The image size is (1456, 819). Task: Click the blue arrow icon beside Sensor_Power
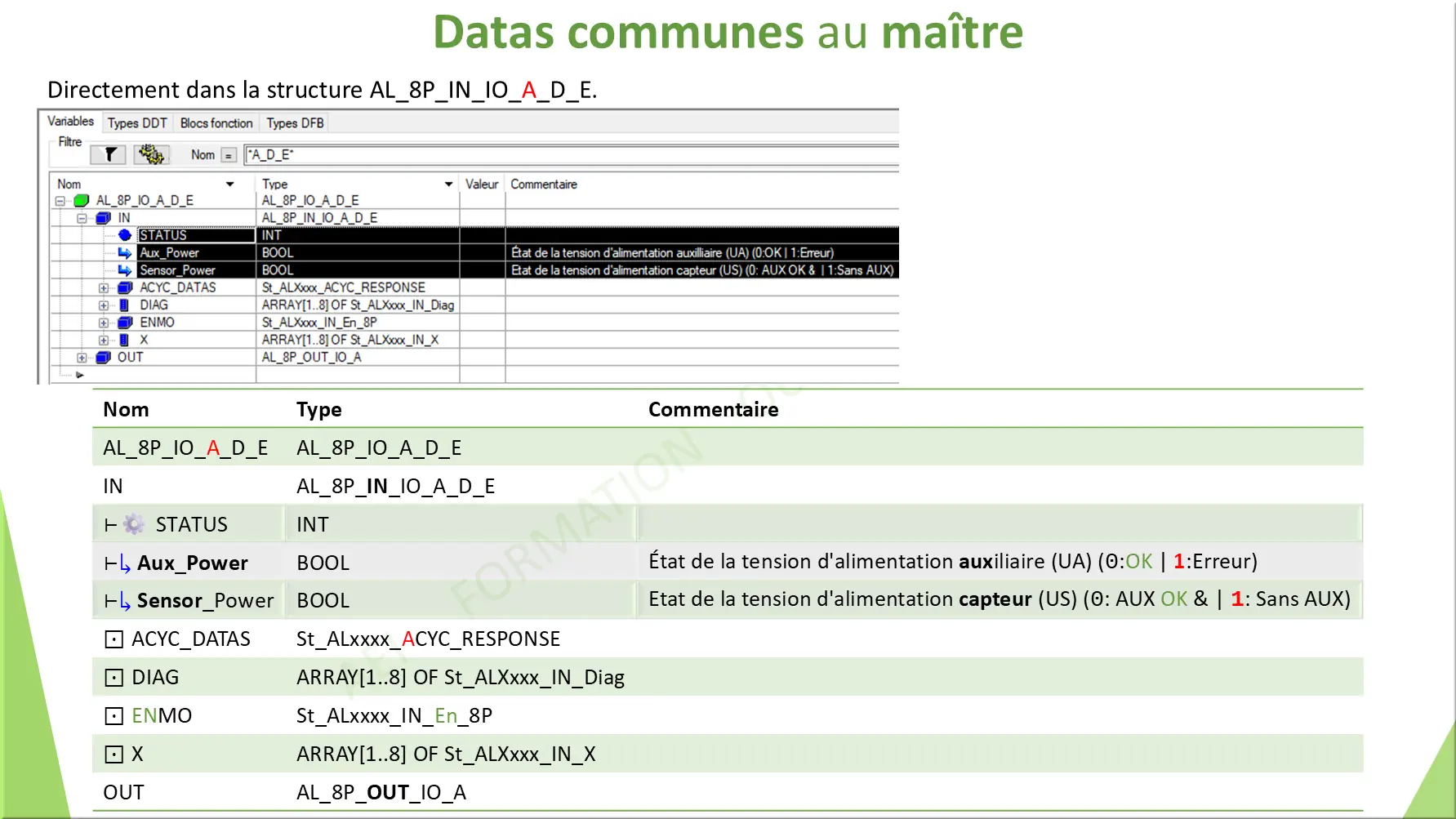125,270
